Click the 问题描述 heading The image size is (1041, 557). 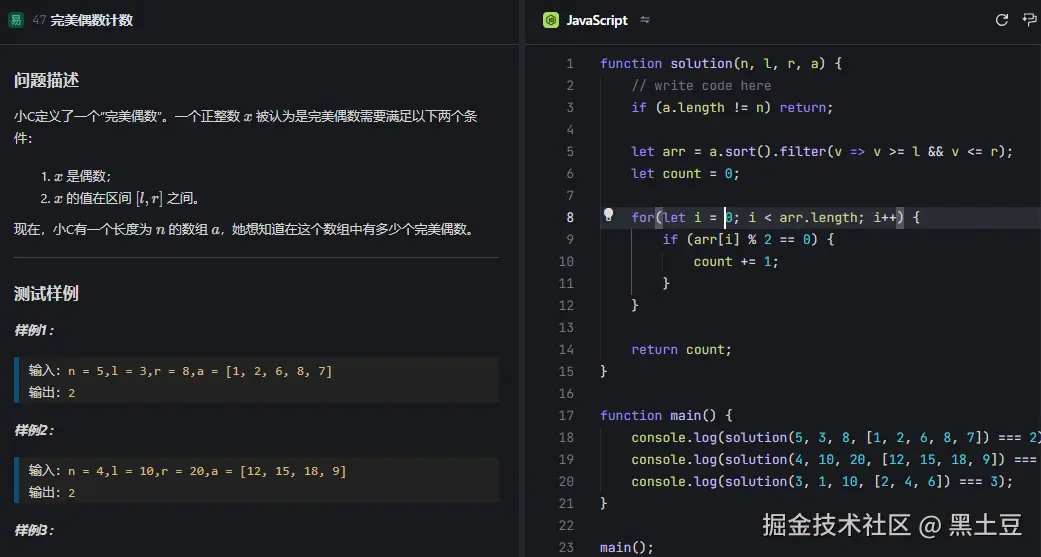pyautogui.click(x=46, y=80)
